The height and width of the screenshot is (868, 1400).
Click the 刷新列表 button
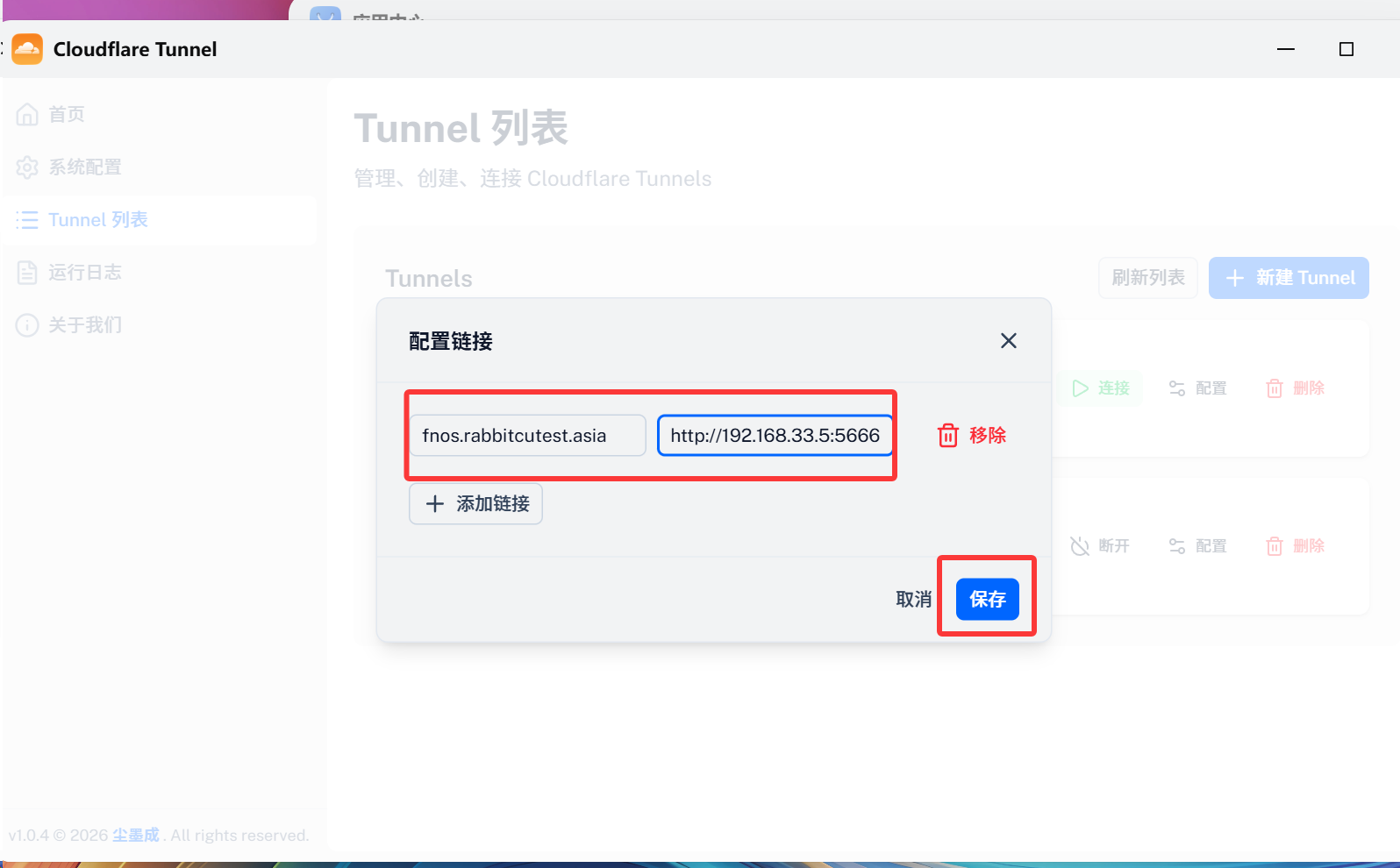[1147, 278]
